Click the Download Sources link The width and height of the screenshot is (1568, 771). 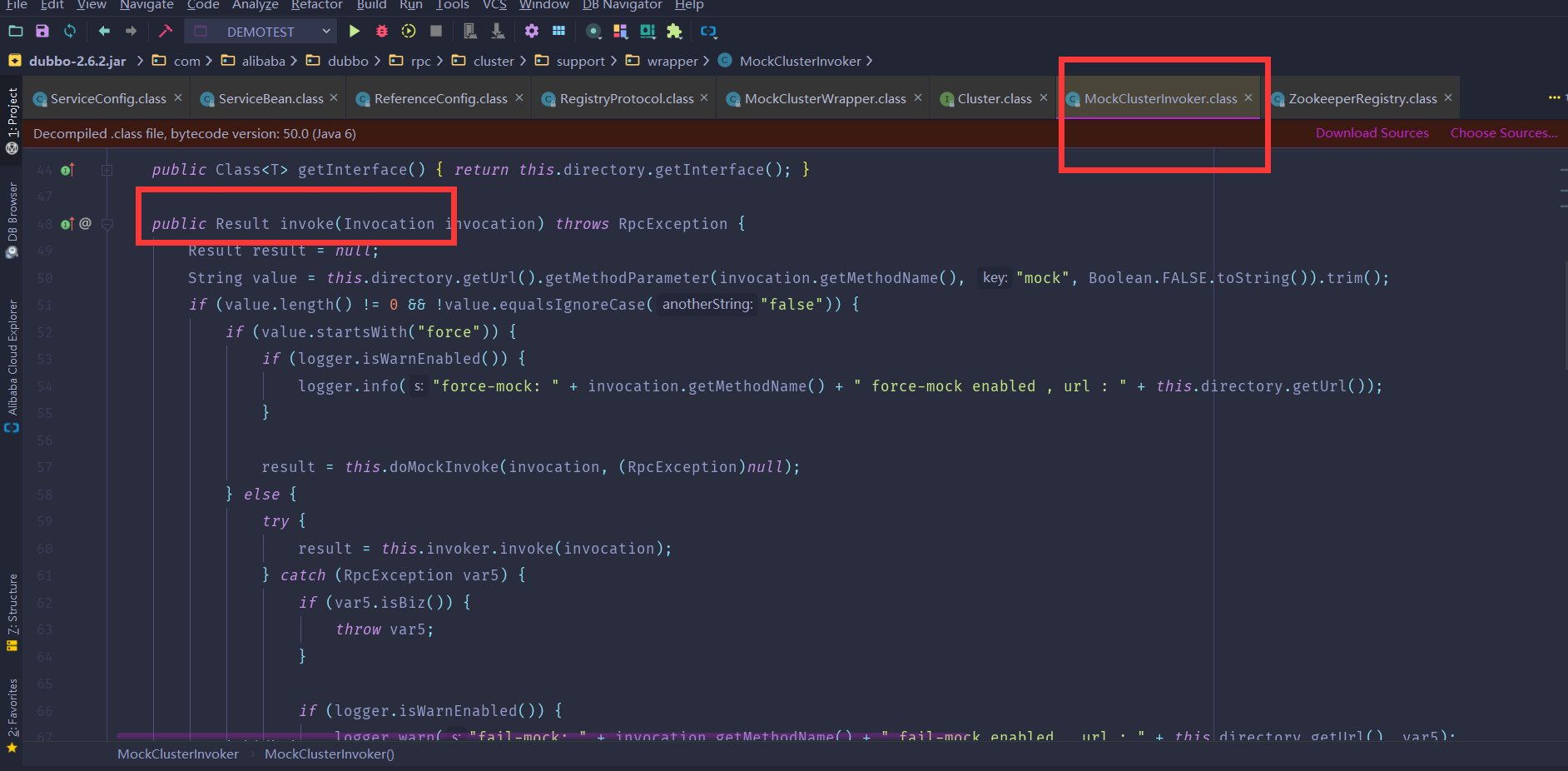[1372, 133]
